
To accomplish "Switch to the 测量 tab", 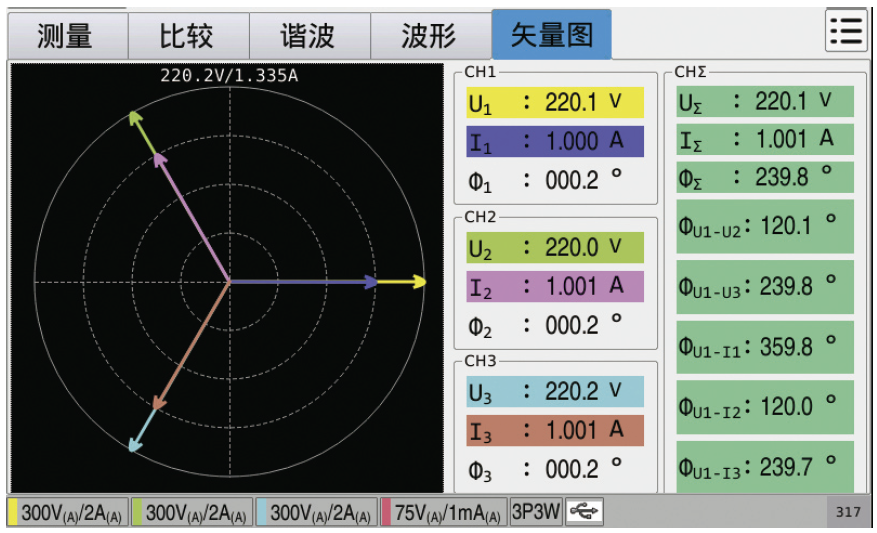I will [66, 36].
